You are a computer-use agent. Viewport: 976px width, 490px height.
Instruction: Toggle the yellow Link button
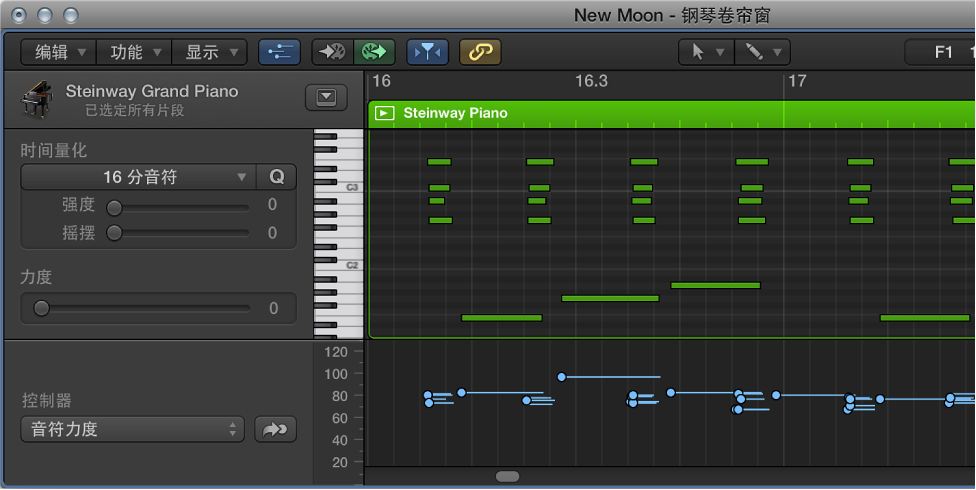coord(480,52)
